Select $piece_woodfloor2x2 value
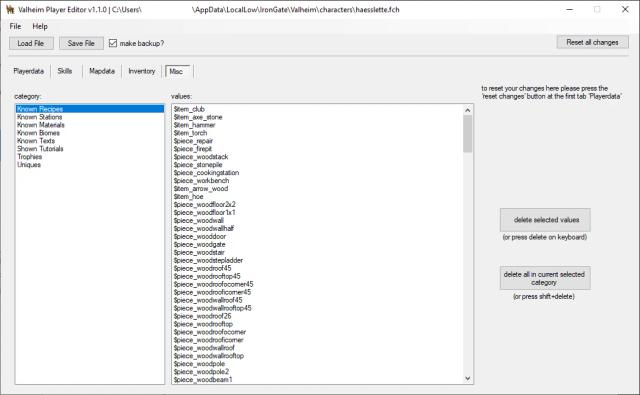 click(x=317, y=204)
